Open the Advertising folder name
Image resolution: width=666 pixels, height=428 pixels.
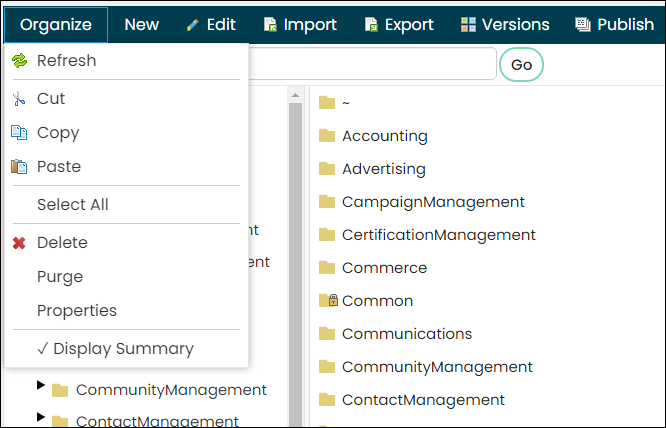tap(384, 169)
